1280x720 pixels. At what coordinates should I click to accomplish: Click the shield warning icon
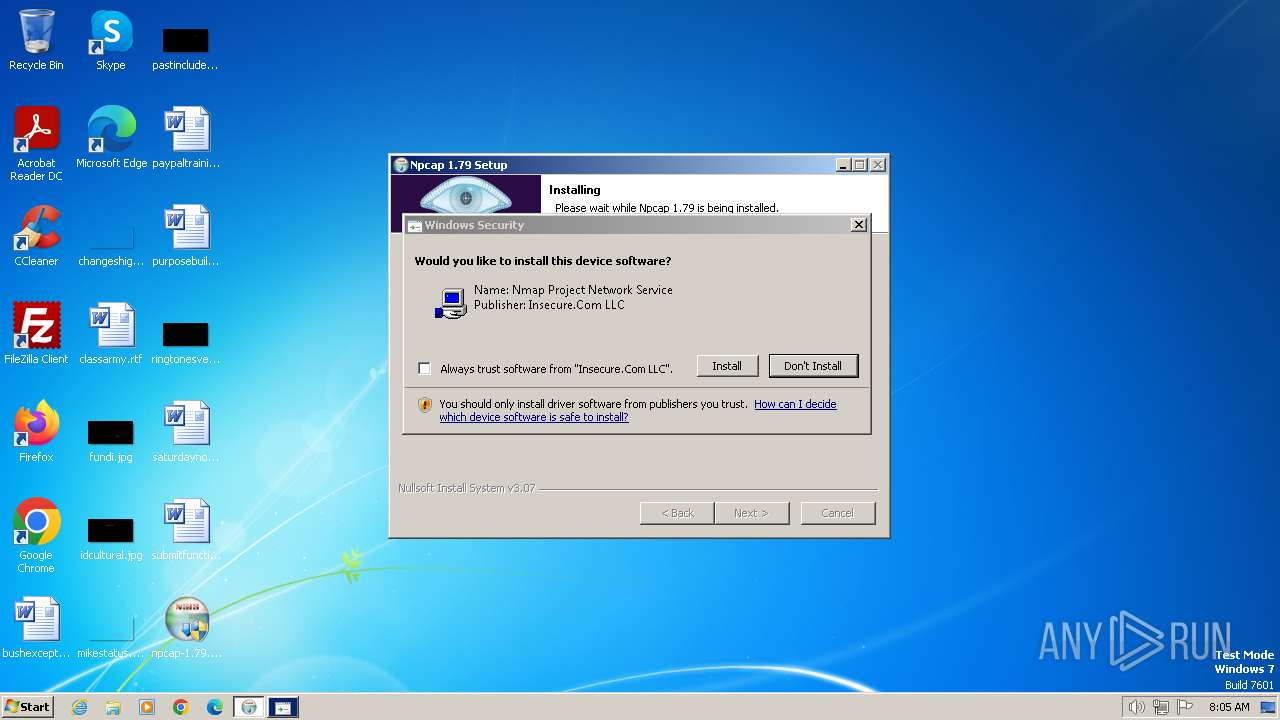click(425, 405)
